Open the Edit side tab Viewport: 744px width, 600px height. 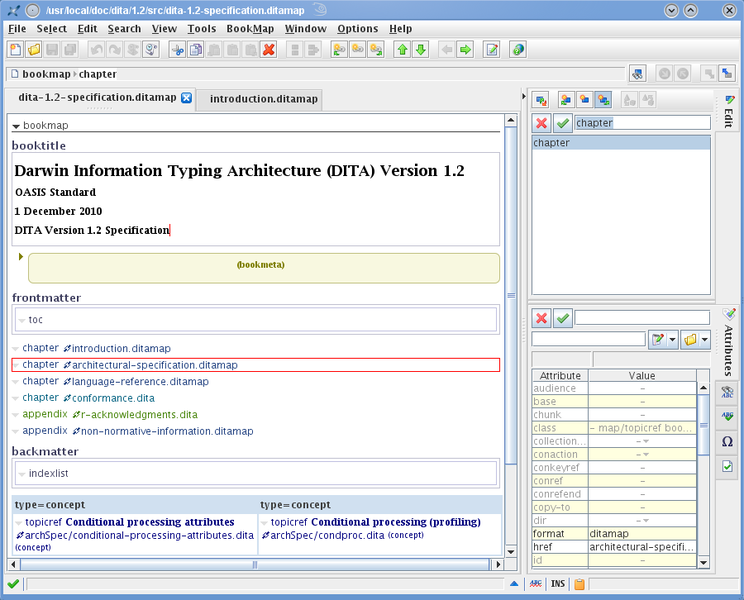728,112
